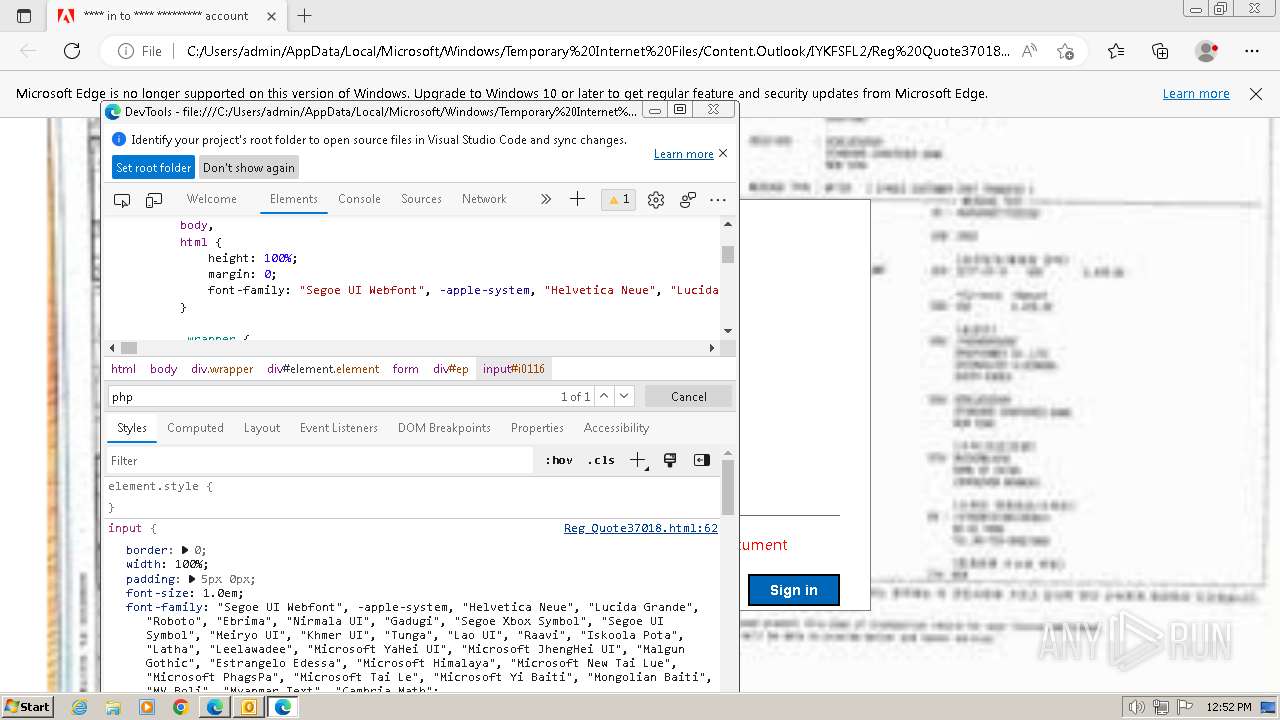The image size is (1280, 720).
Task: Select div#element.element breadcrumb item
Action: click(x=323, y=369)
